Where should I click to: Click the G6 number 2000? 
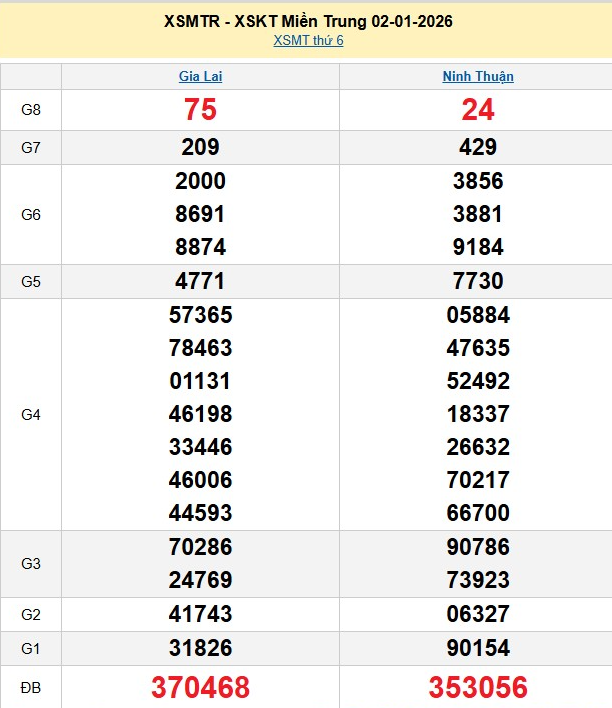click(x=200, y=181)
